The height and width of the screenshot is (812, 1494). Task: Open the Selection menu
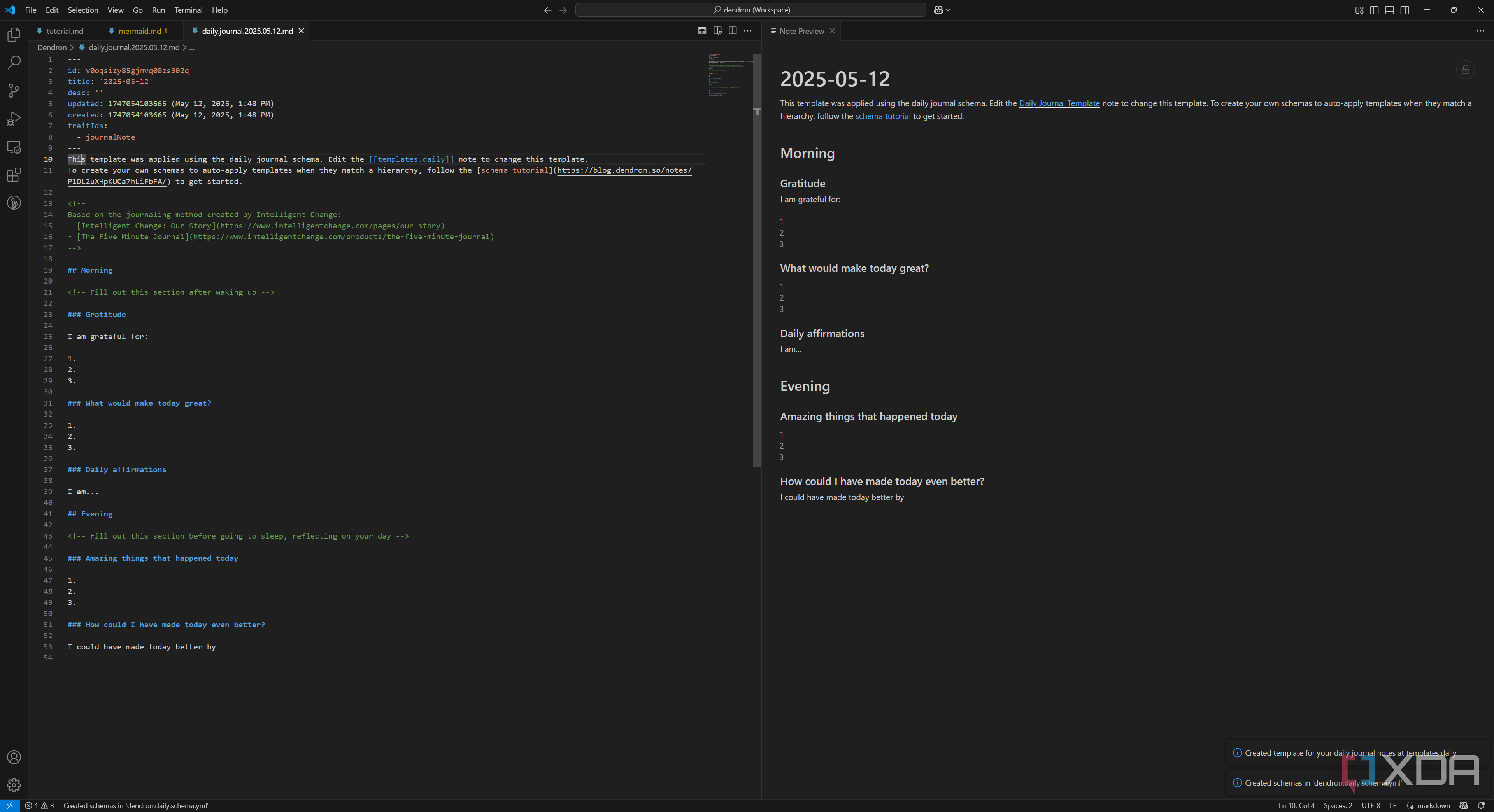click(82, 10)
